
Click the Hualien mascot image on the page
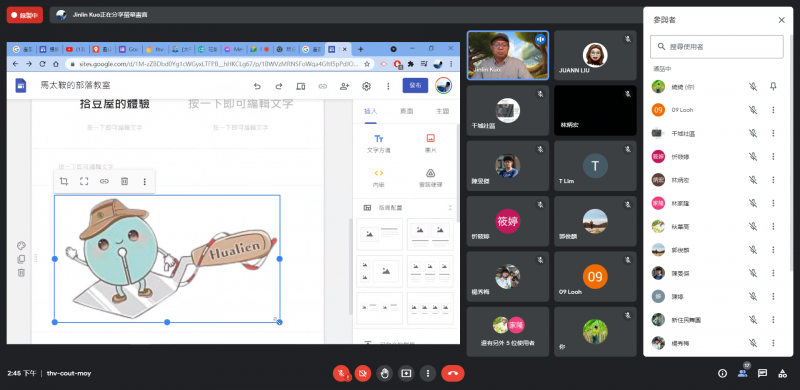click(x=167, y=259)
